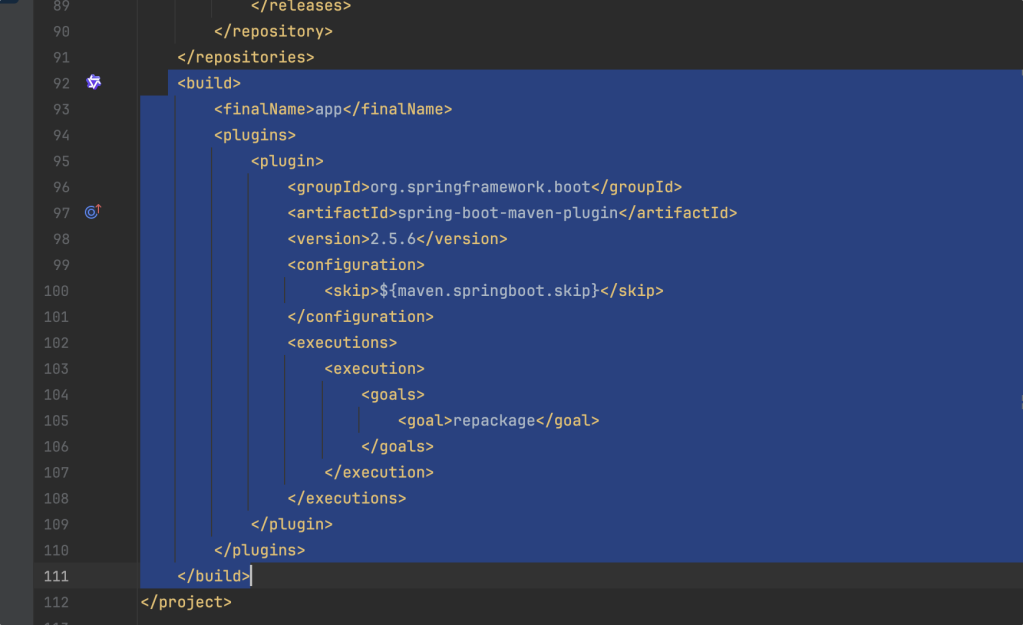Click the closing </repositories> tag
This screenshot has height=625, width=1023.
point(245,57)
